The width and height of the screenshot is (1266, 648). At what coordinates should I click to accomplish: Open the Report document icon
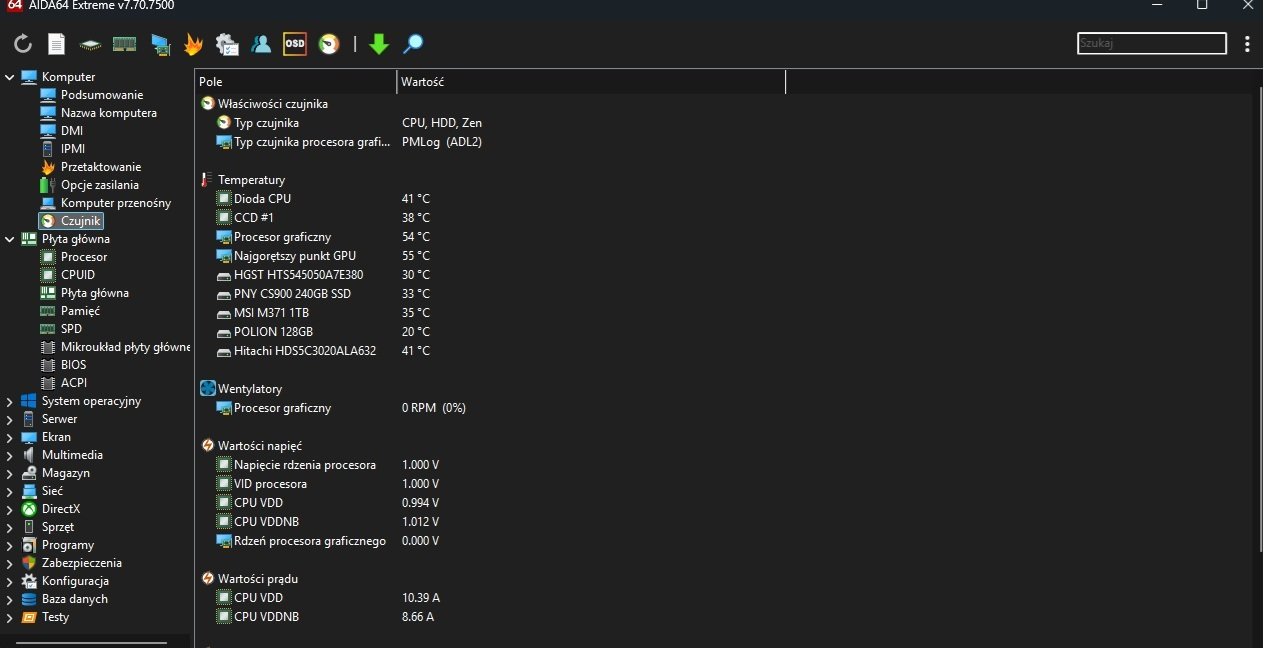click(x=57, y=44)
